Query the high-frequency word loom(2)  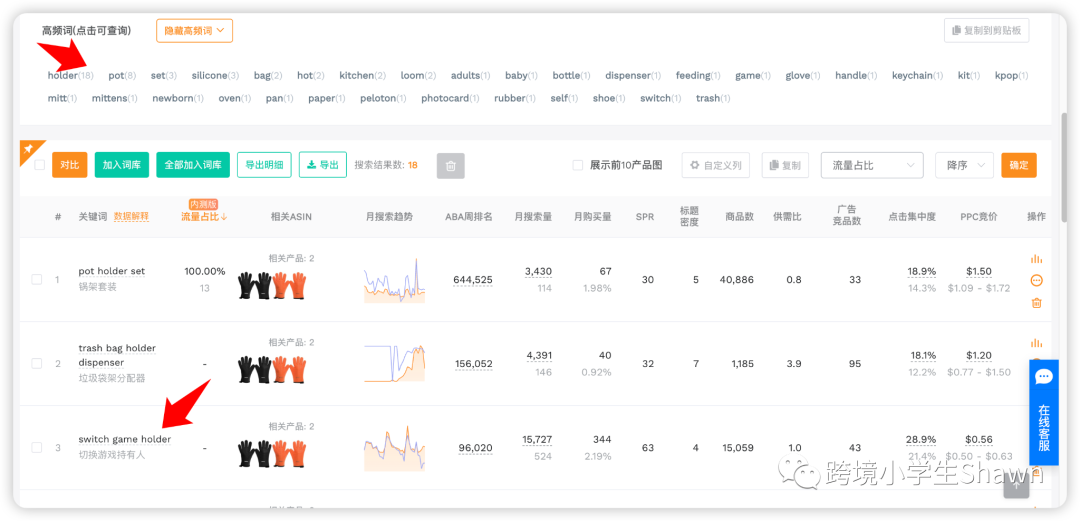point(418,76)
